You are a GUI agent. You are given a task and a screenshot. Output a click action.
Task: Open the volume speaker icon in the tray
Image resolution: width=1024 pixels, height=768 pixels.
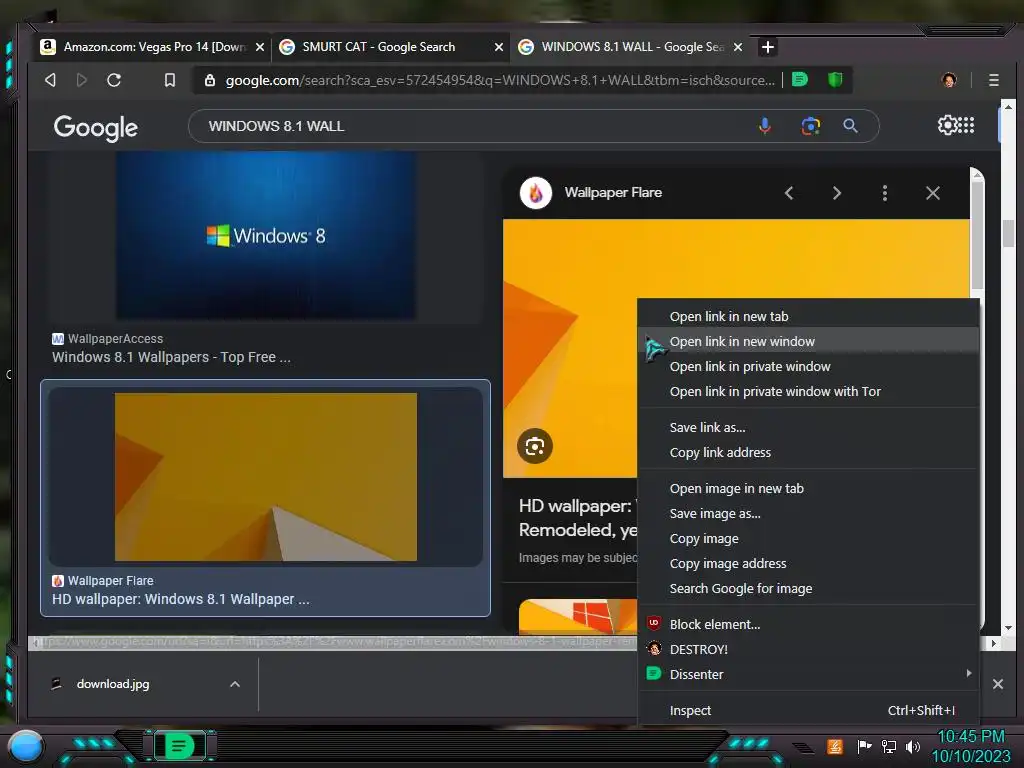click(912, 746)
